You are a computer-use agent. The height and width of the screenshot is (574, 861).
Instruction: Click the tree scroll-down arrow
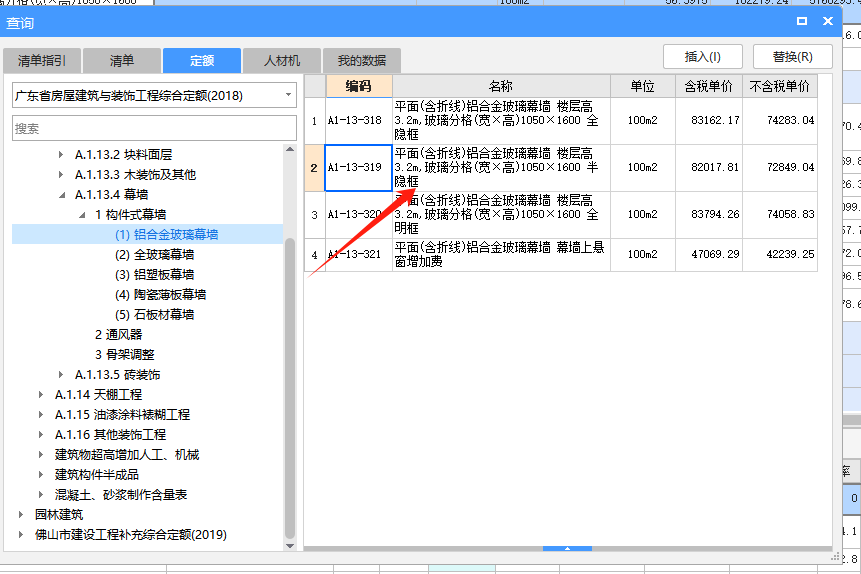(290, 546)
